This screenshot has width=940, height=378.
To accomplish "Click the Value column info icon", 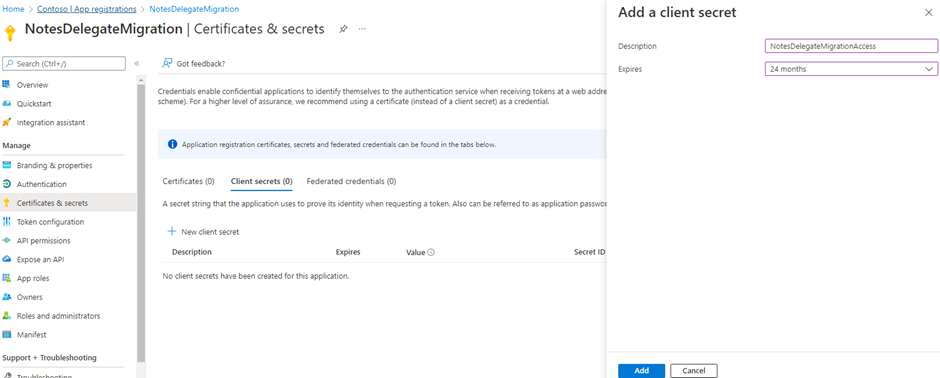I will pos(431,252).
